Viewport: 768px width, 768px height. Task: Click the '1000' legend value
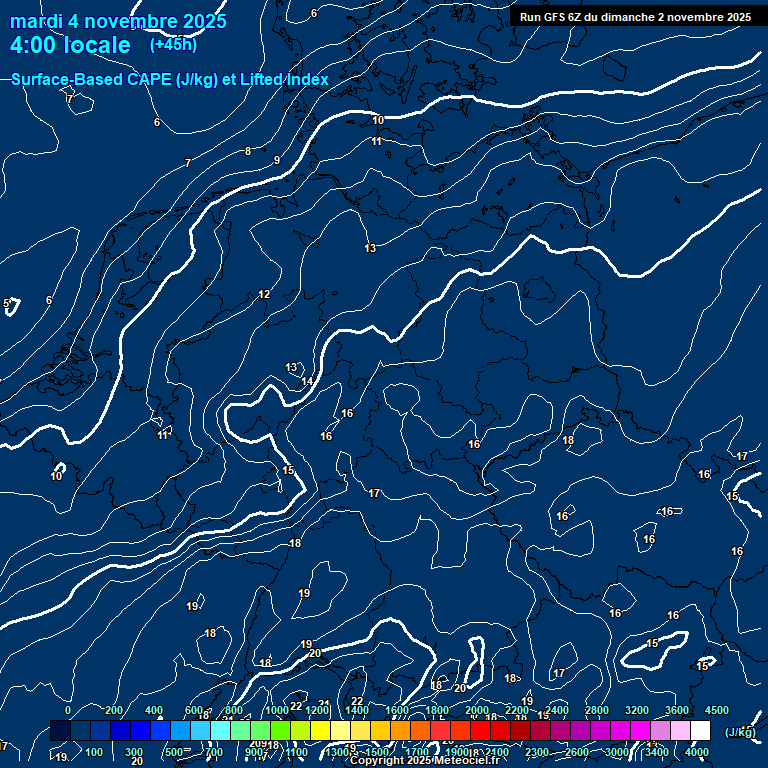click(277, 710)
